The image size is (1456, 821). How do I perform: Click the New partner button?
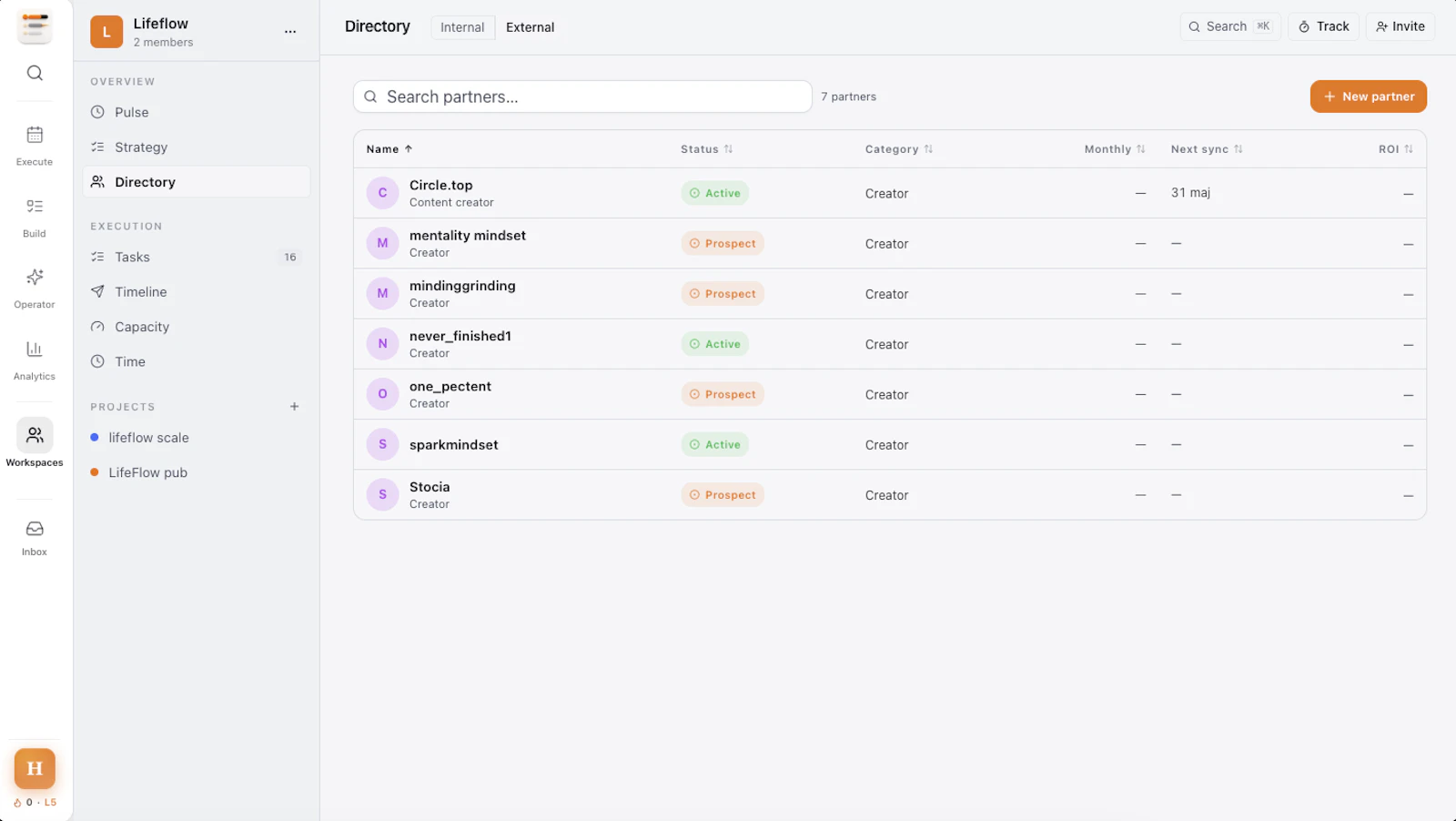pos(1368,96)
